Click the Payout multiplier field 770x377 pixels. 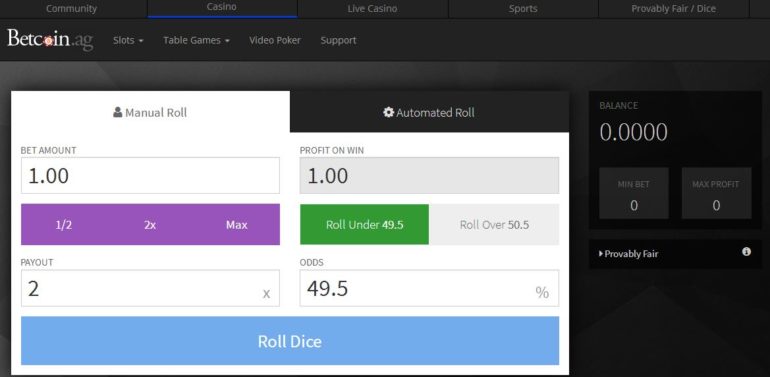150,288
